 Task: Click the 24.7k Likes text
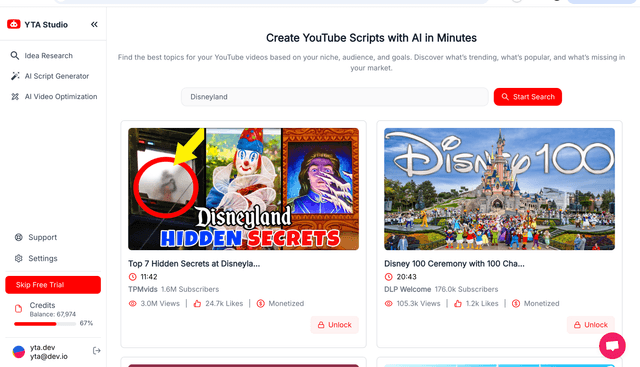point(224,303)
